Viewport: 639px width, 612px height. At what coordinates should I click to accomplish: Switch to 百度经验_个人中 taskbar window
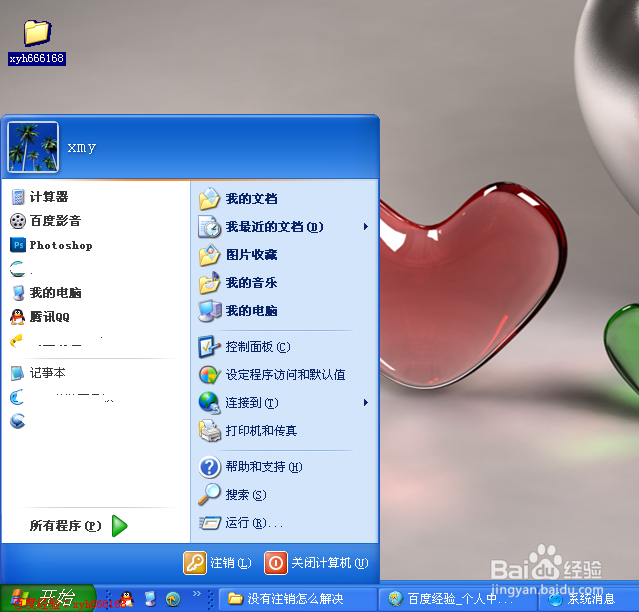(458, 599)
